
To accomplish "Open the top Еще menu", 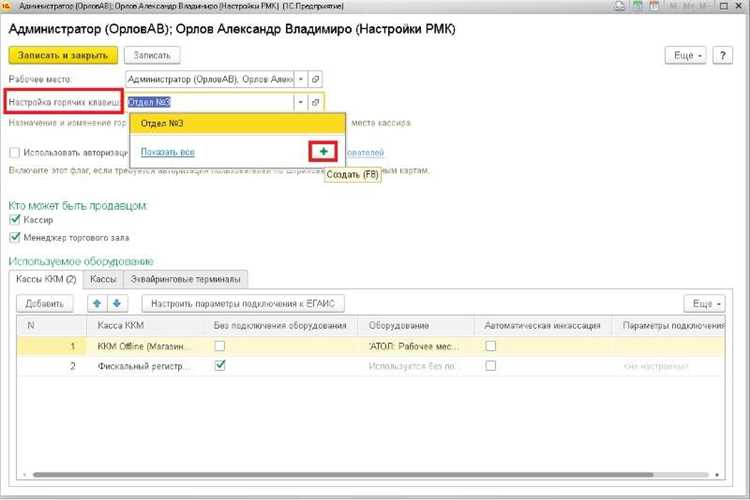I will [685, 56].
